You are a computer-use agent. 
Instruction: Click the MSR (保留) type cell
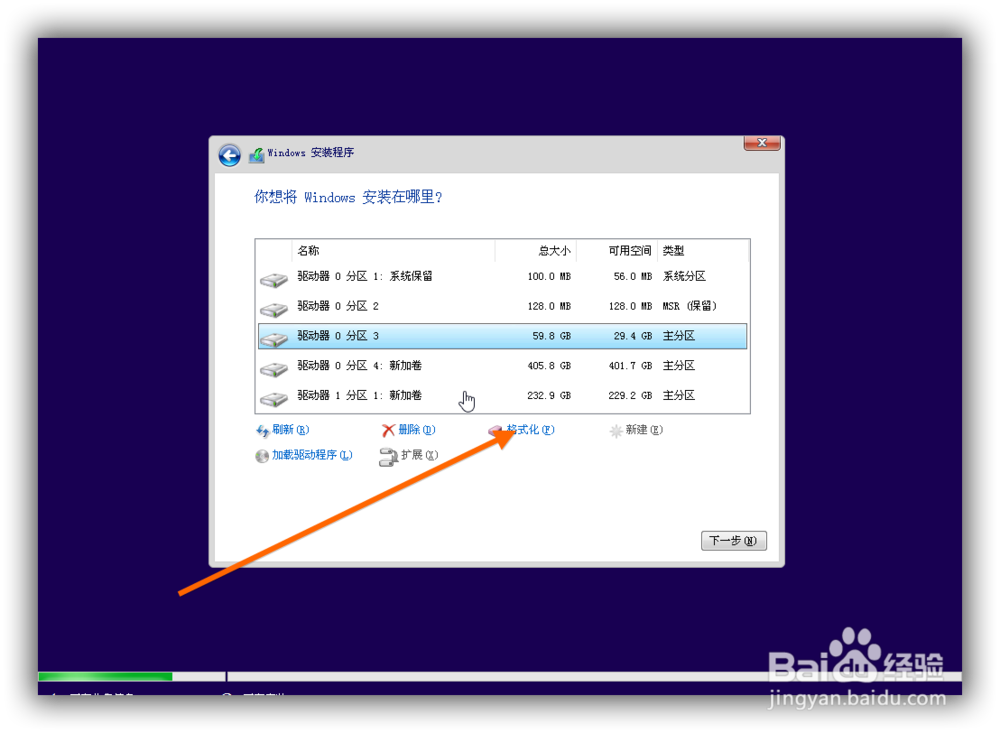689,306
